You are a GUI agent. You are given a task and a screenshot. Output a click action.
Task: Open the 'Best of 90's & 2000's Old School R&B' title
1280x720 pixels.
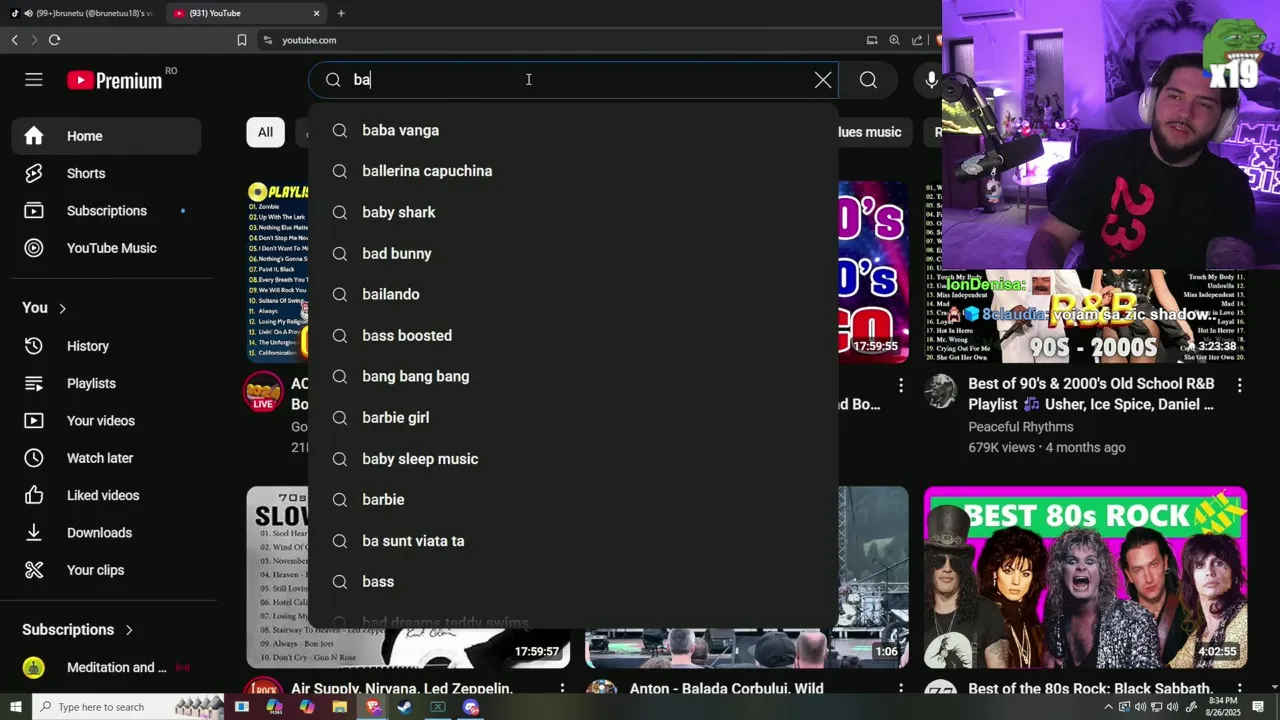[1092, 394]
